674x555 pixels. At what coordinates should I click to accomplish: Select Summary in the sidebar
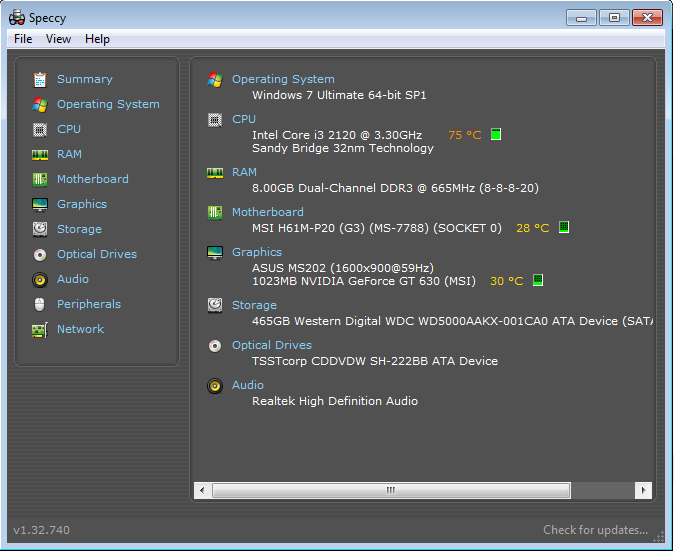coord(85,79)
